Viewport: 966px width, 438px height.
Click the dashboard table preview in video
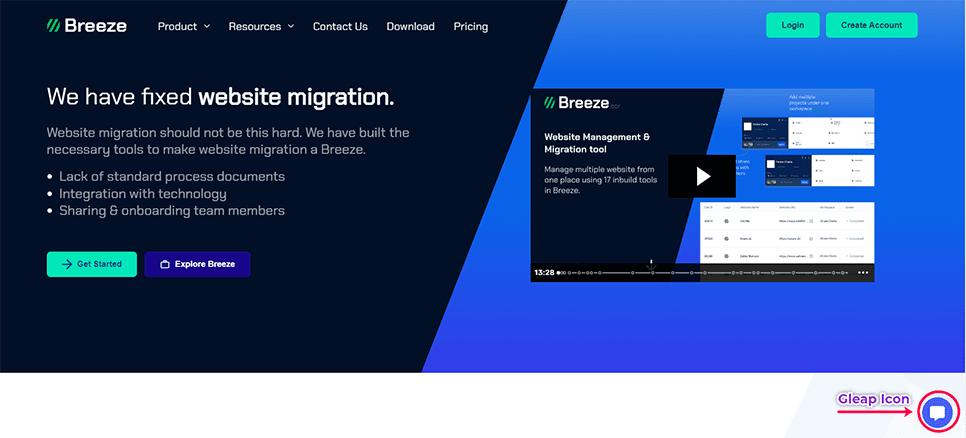click(789, 236)
